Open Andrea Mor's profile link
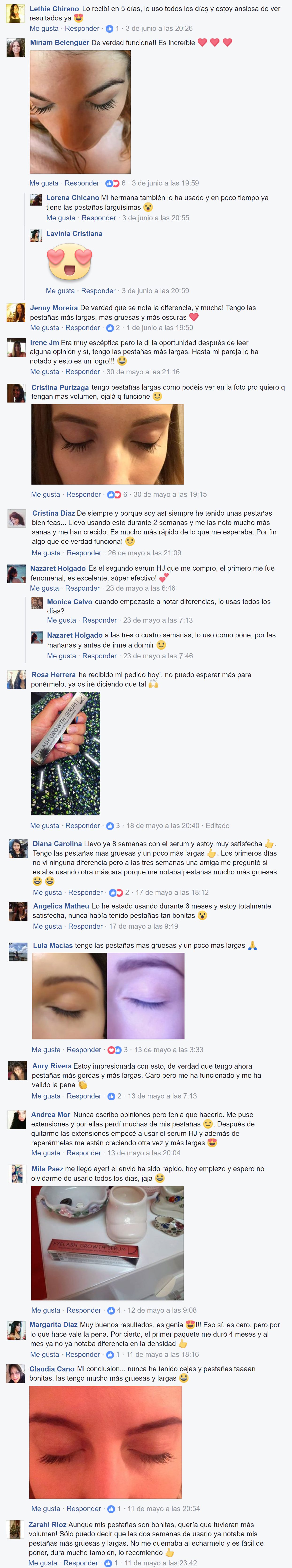Image resolution: width=292 pixels, height=1568 pixels. click(x=51, y=1114)
